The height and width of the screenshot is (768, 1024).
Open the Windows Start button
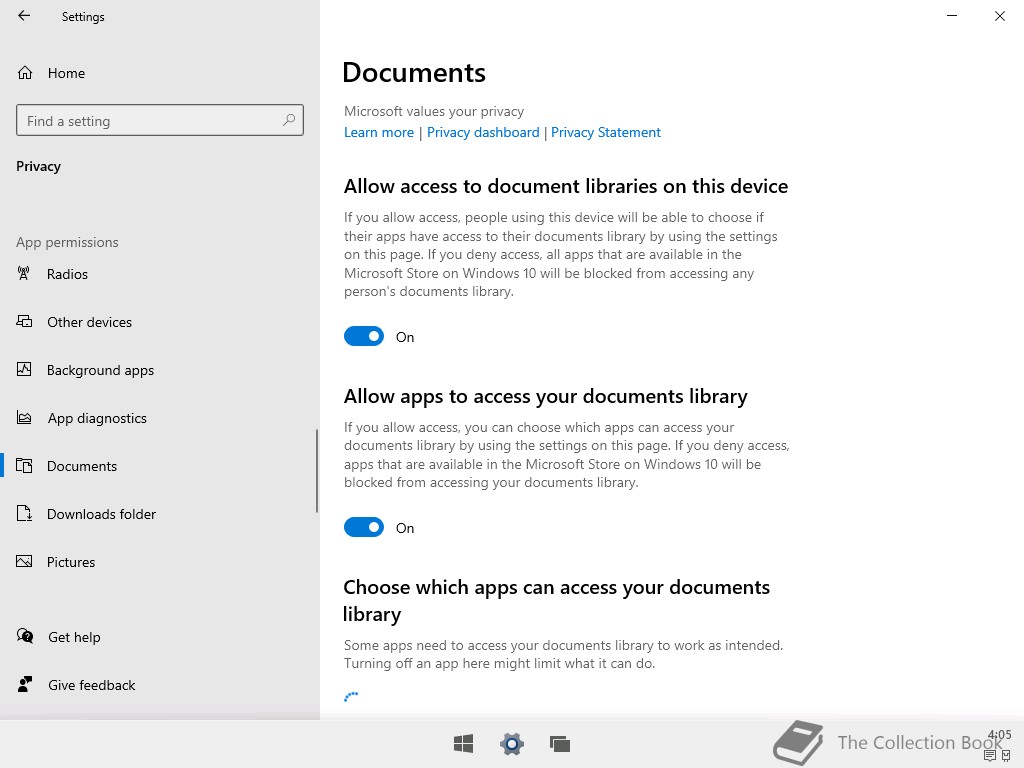pos(464,743)
